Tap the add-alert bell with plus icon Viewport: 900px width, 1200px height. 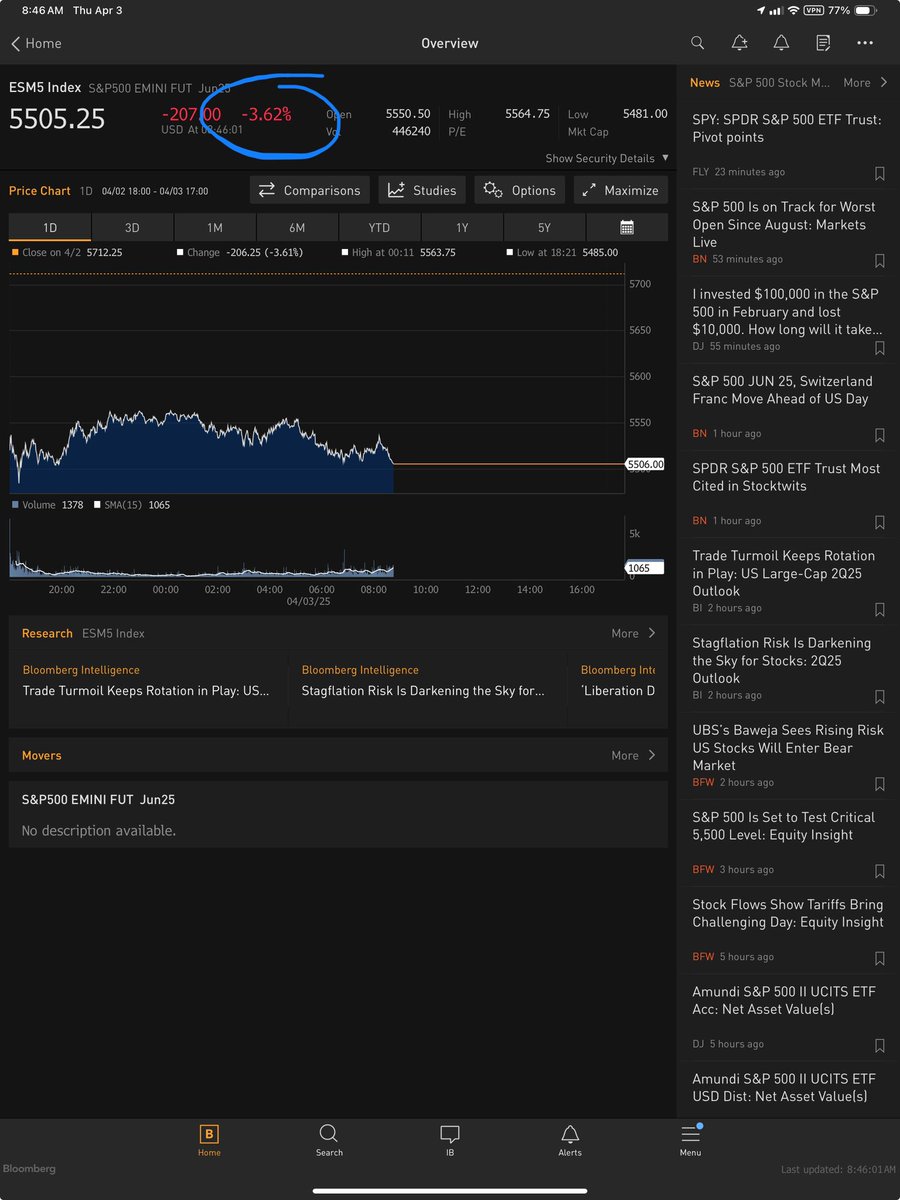(x=739, y=43)
